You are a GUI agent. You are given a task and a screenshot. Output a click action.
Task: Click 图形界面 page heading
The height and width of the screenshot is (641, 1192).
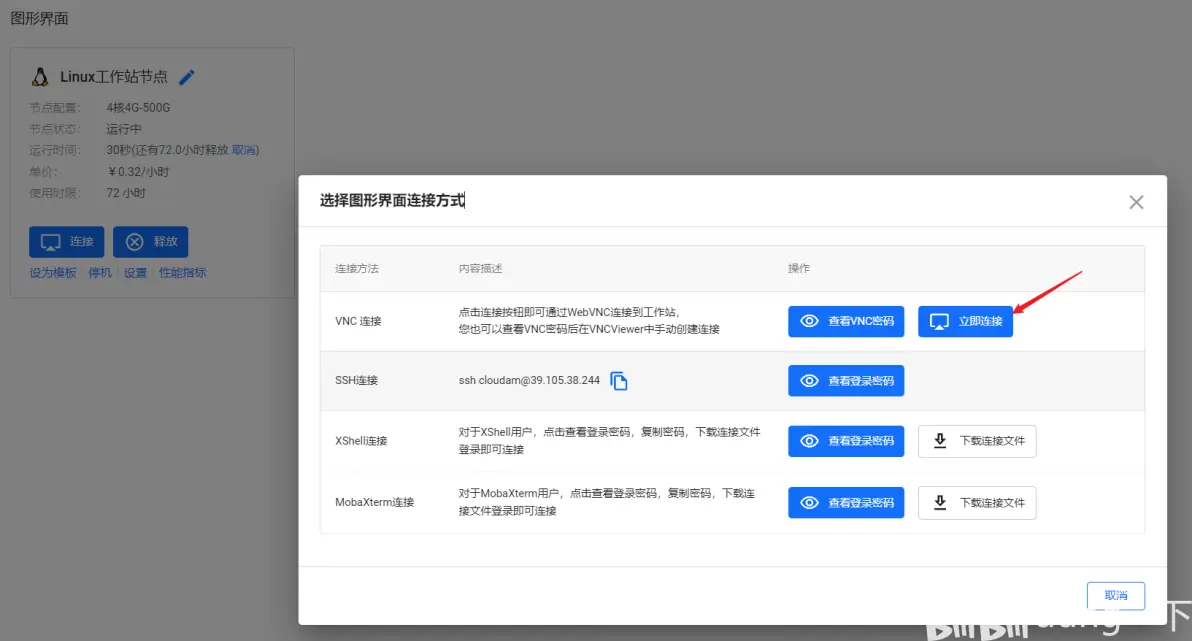pyautogui.click(x=40, y=18)
